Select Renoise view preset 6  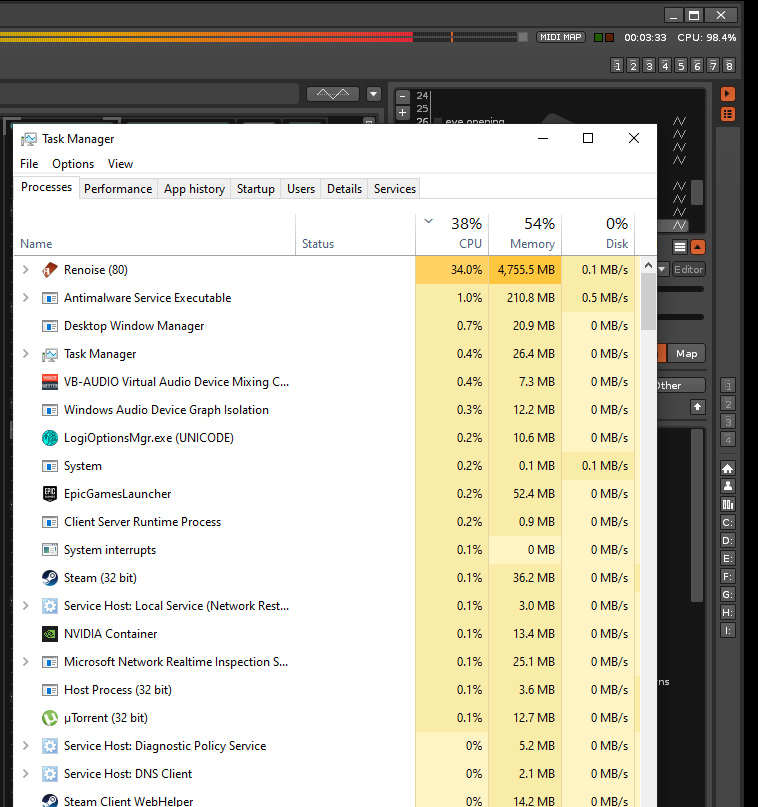click(697, 65)
